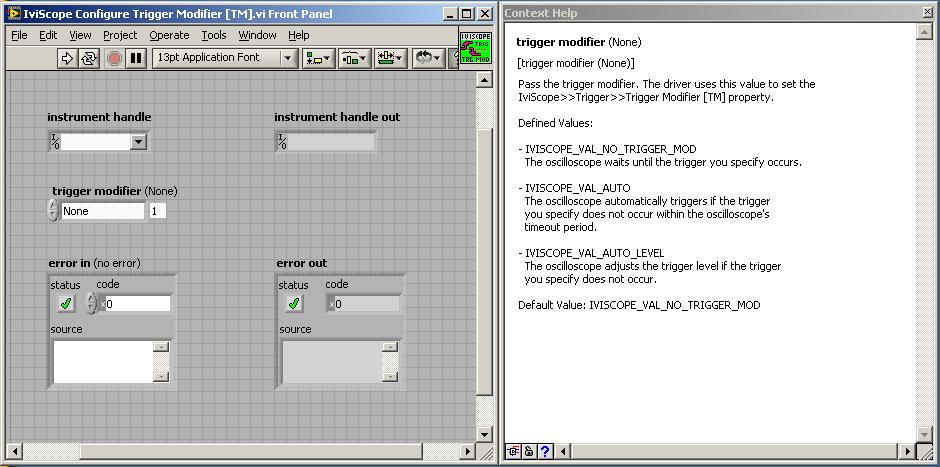Screen dimensions: 940x467
Task: Click the trigger modifier numeric value 1
Action: pos(157,211)
